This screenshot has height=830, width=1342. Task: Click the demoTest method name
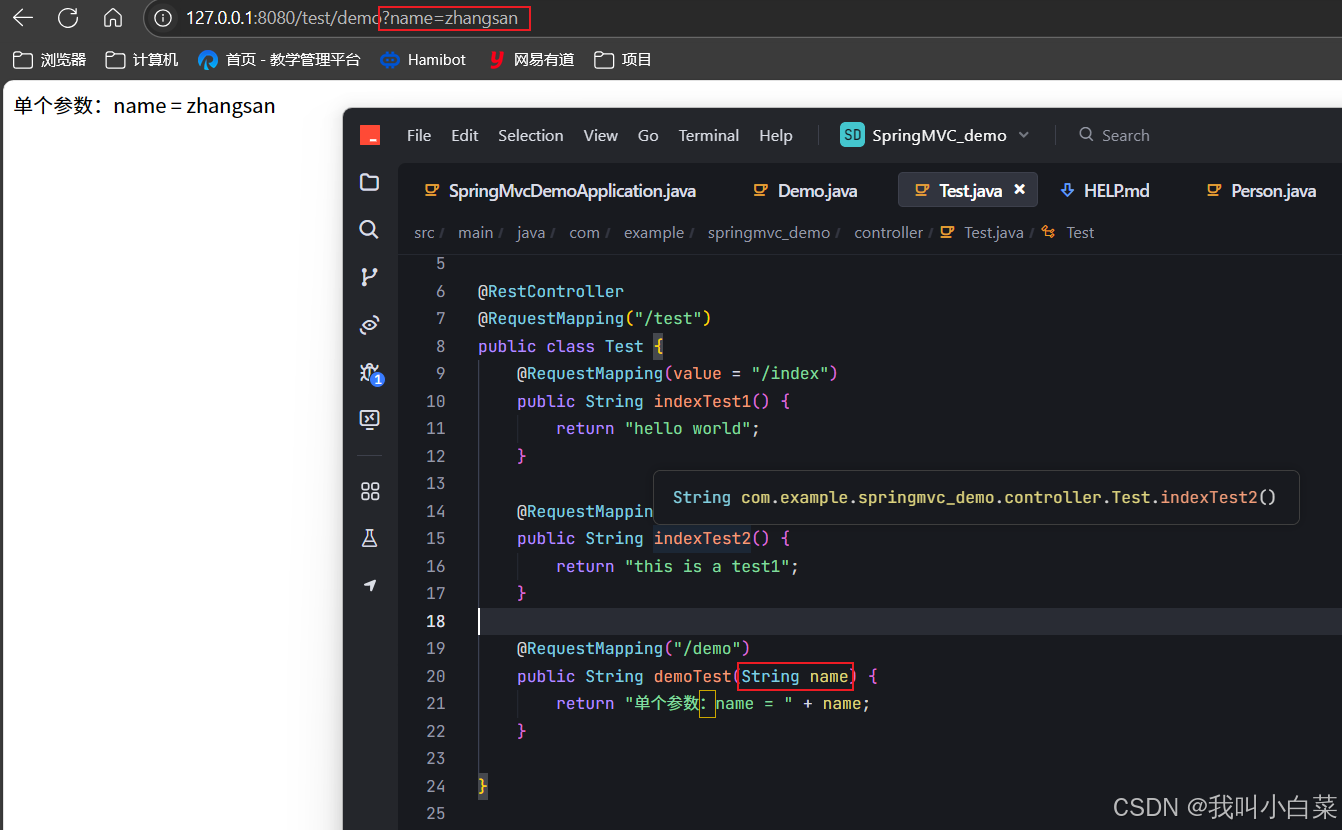click(693, 676)
